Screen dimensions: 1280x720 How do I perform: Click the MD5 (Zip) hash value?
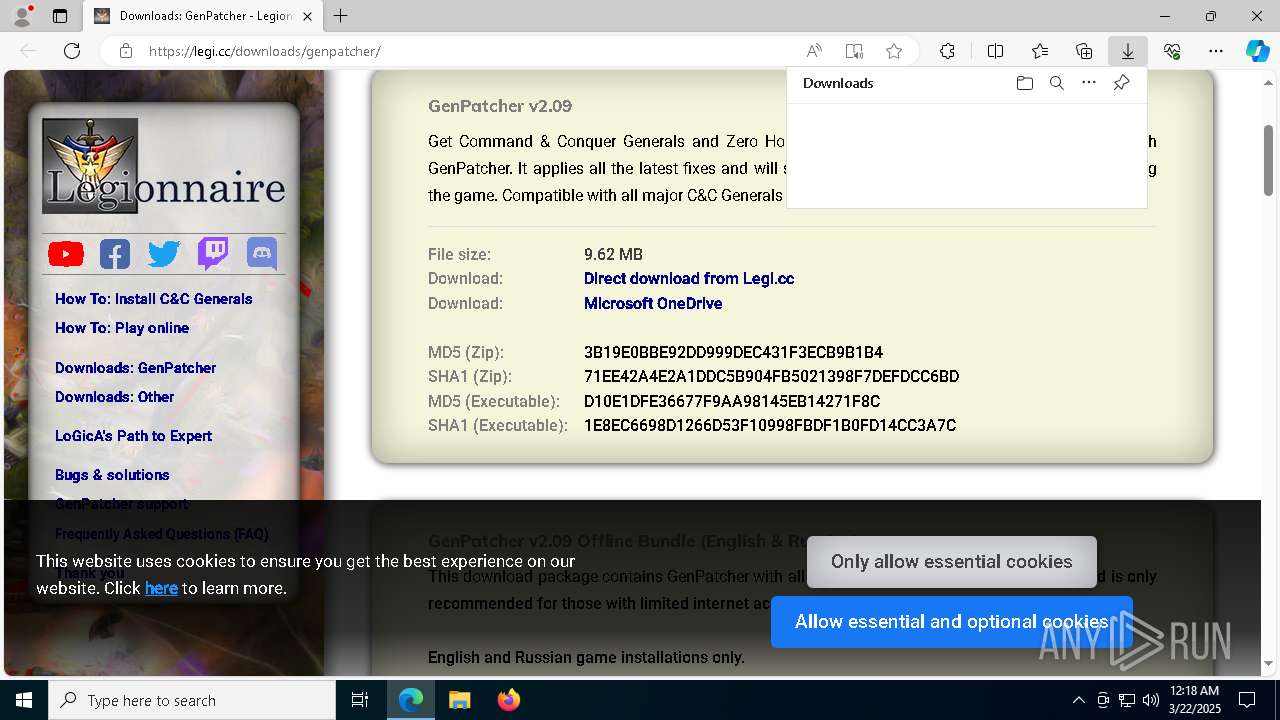[733, 352]
